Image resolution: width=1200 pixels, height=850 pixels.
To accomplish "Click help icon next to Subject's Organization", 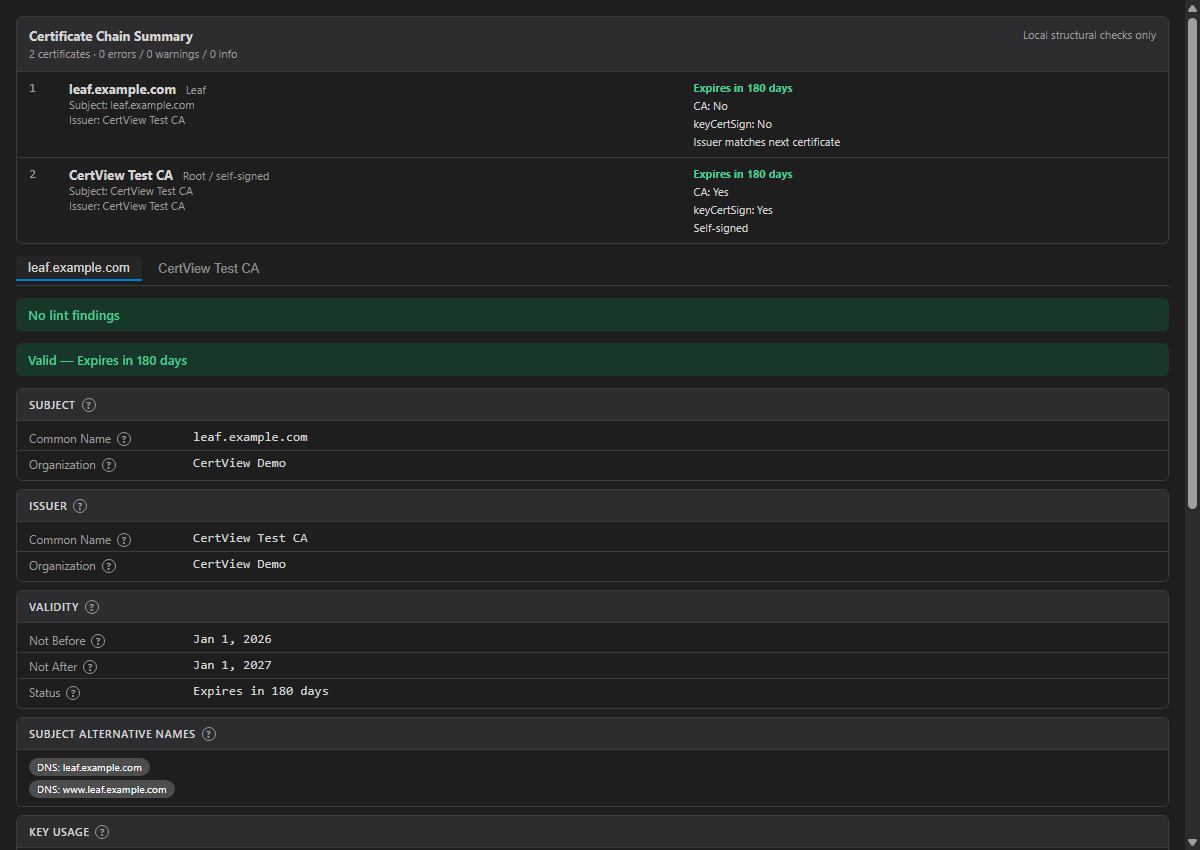I will coord(109,465).
